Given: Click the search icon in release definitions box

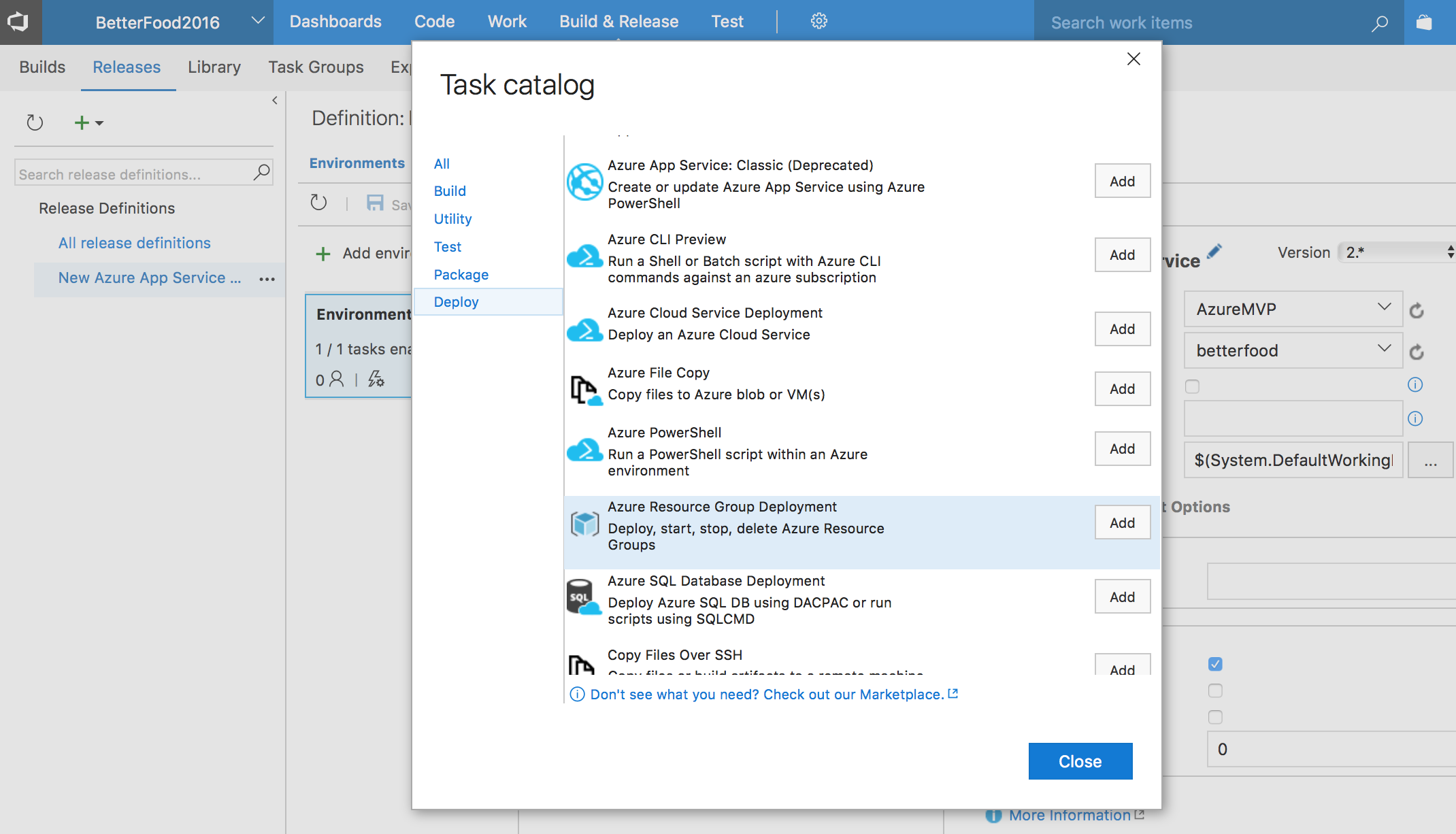Looking at the screenshot, I should coord(262,173).
